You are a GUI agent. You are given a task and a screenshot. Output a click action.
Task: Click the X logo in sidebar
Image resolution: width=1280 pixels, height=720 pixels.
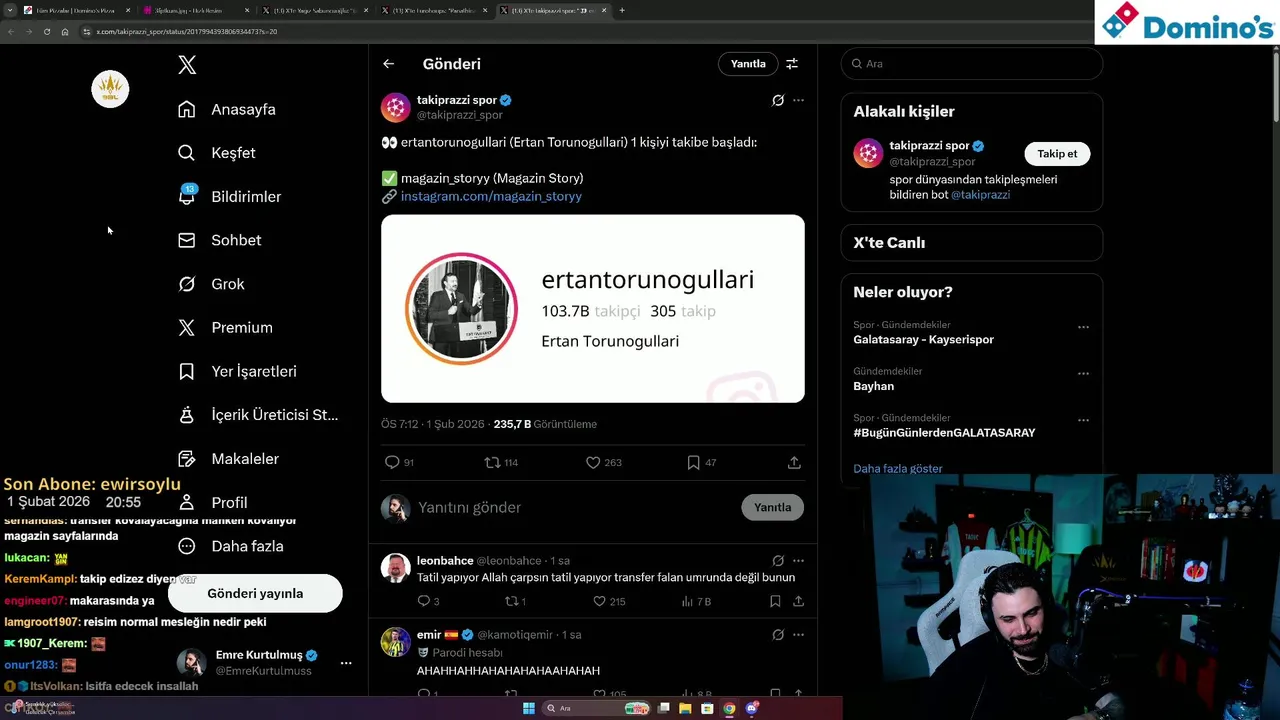click(x=187, y=65)
